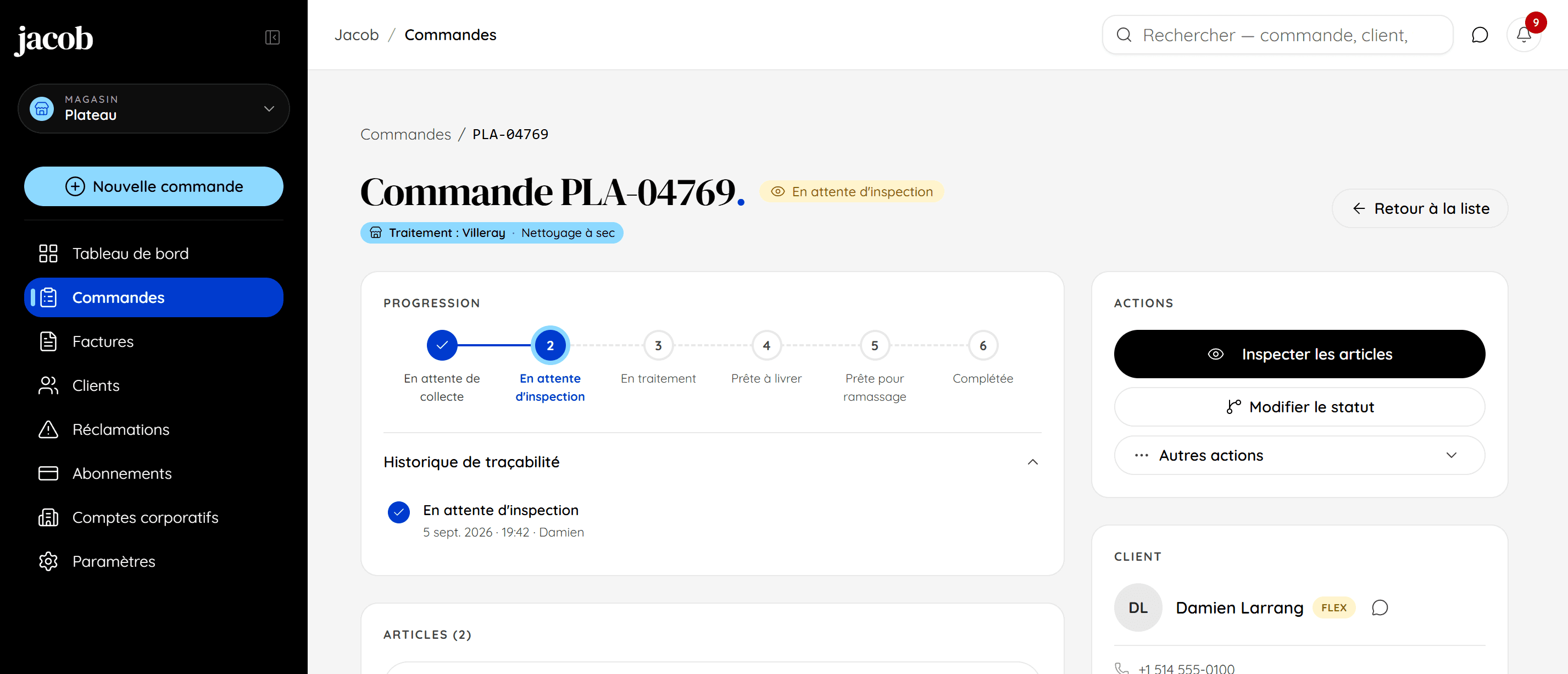
Task: Go to Factures section
Action: tap(153, 341)
